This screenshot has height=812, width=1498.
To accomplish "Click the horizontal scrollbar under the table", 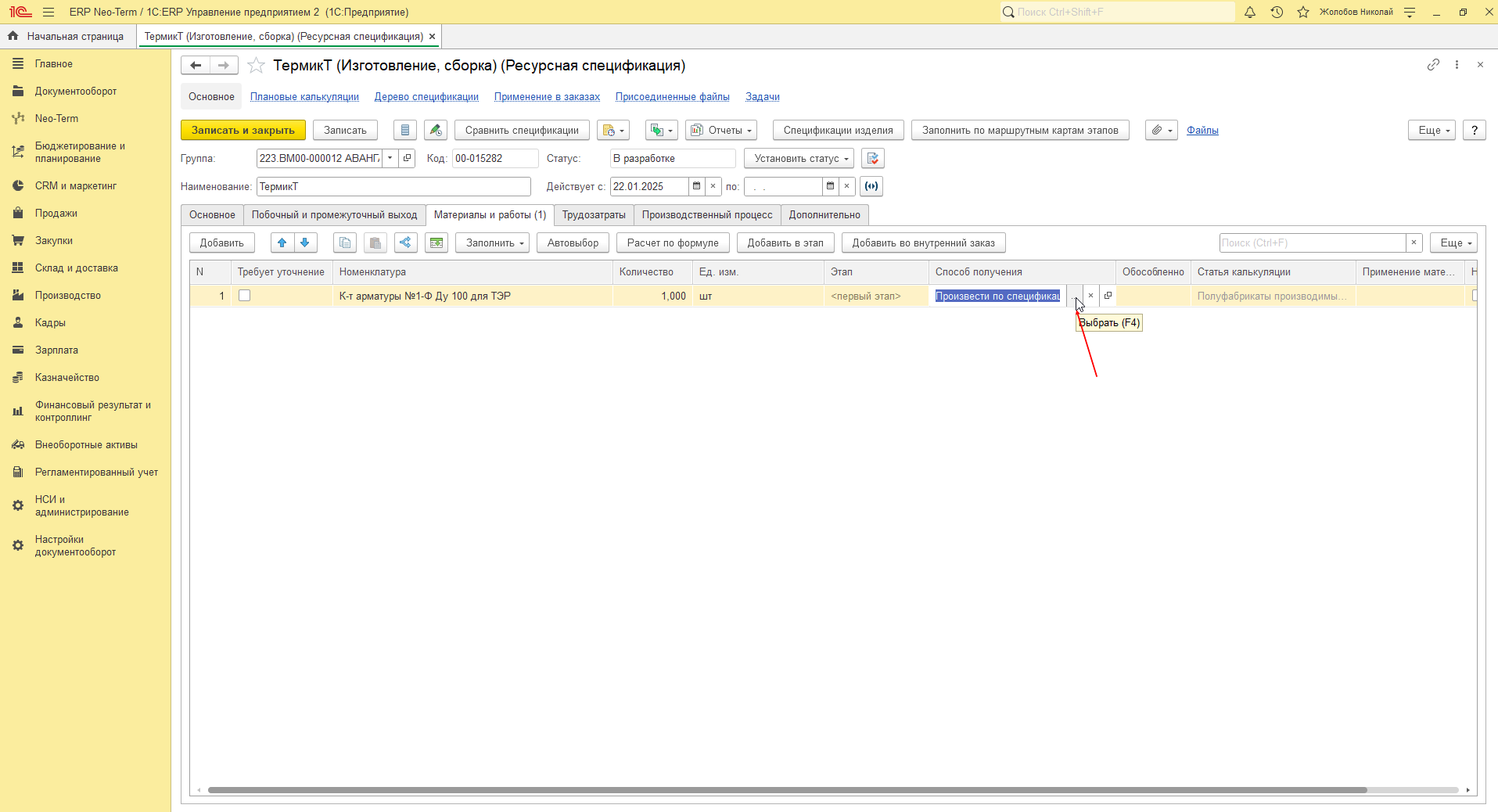I will (787, 790).
